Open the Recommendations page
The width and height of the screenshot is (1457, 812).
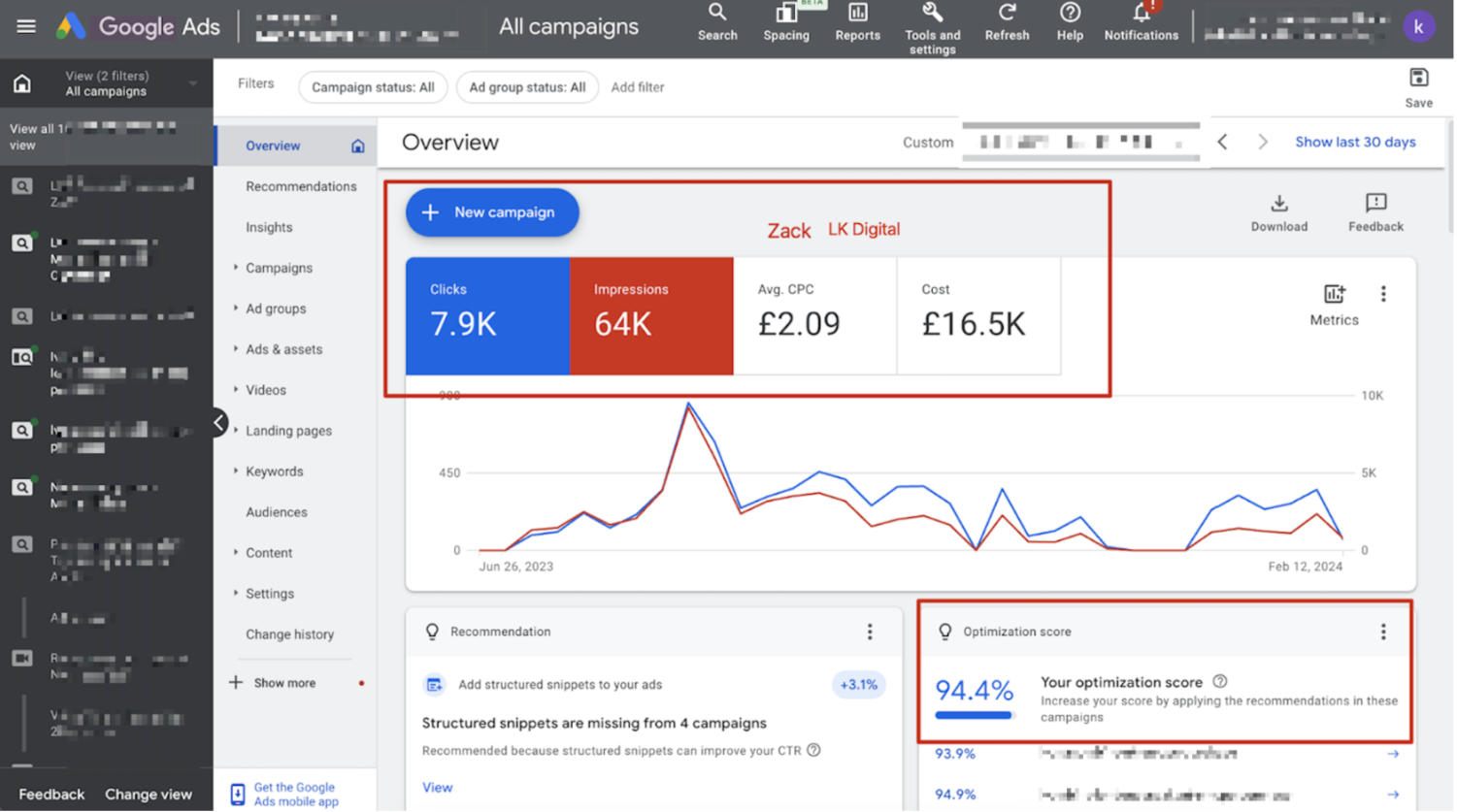point(301,186)
